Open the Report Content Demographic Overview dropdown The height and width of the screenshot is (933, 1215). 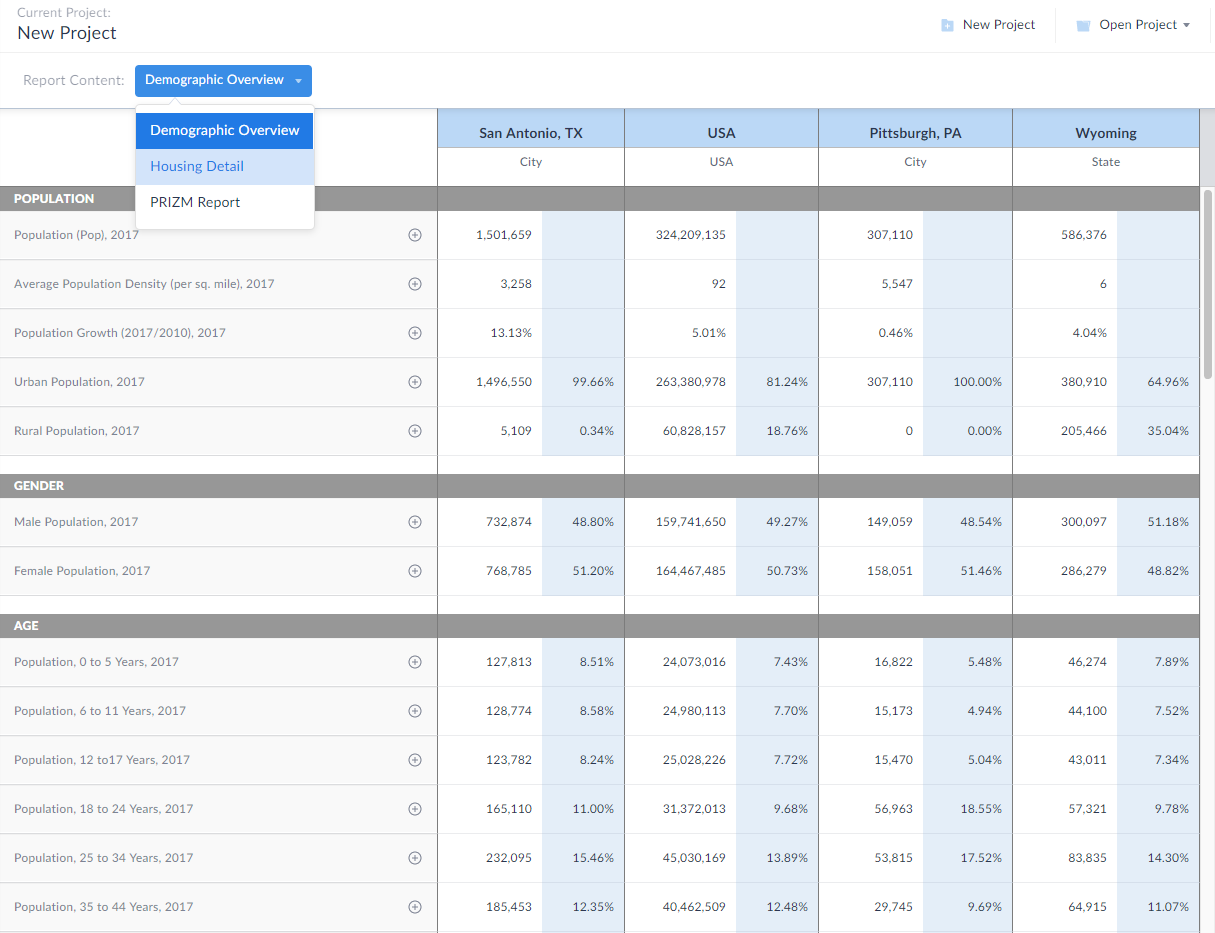(223, 80)
